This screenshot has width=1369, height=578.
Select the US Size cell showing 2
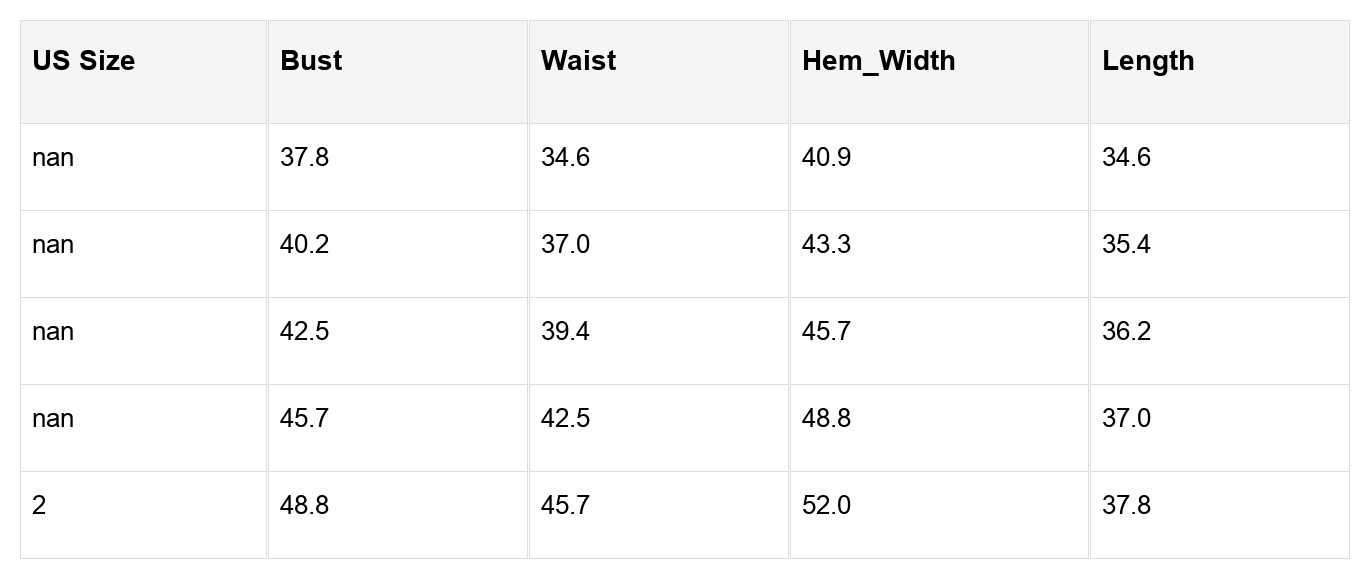39,506
